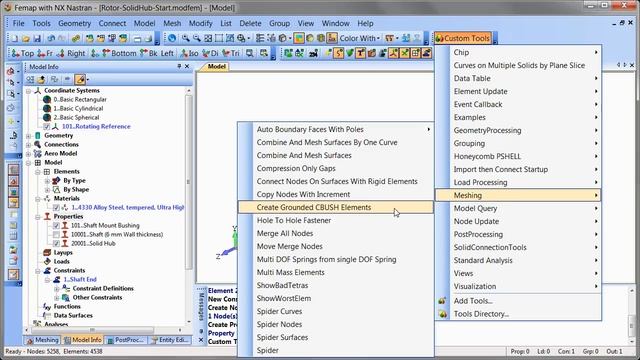Select 0..Basic Rectangular coordinate system
Viewport: 640px width, 360px height.
pos(80,100)
